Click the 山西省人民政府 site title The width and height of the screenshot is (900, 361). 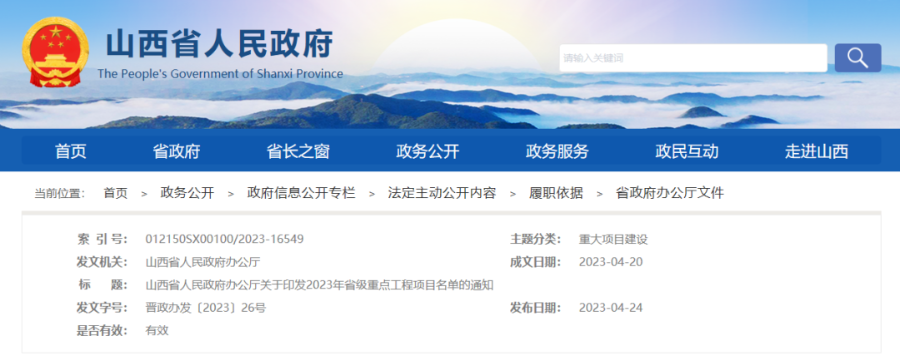[219, 44]
